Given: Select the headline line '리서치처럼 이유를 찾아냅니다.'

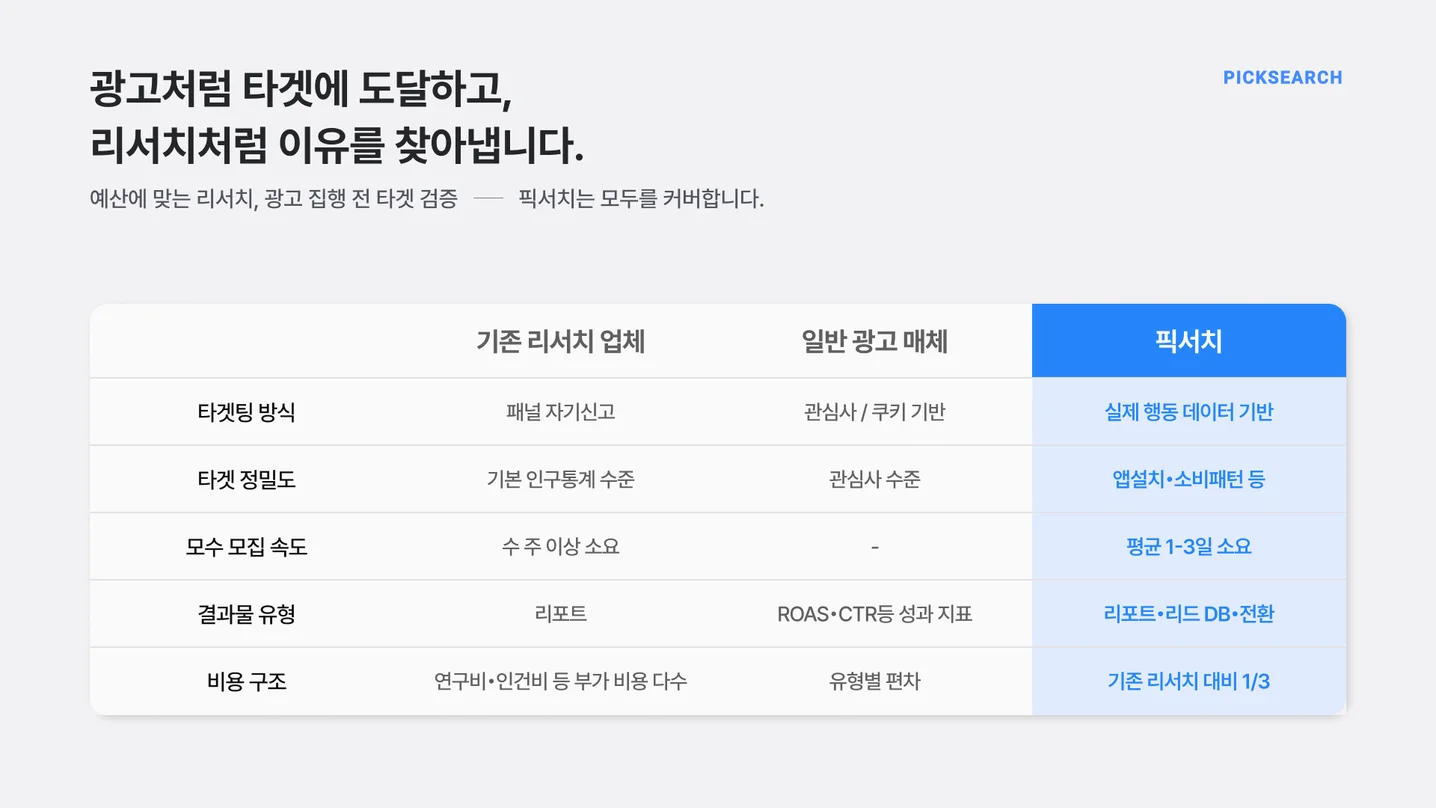Looking at the screenshot, I should pos(337,146).
